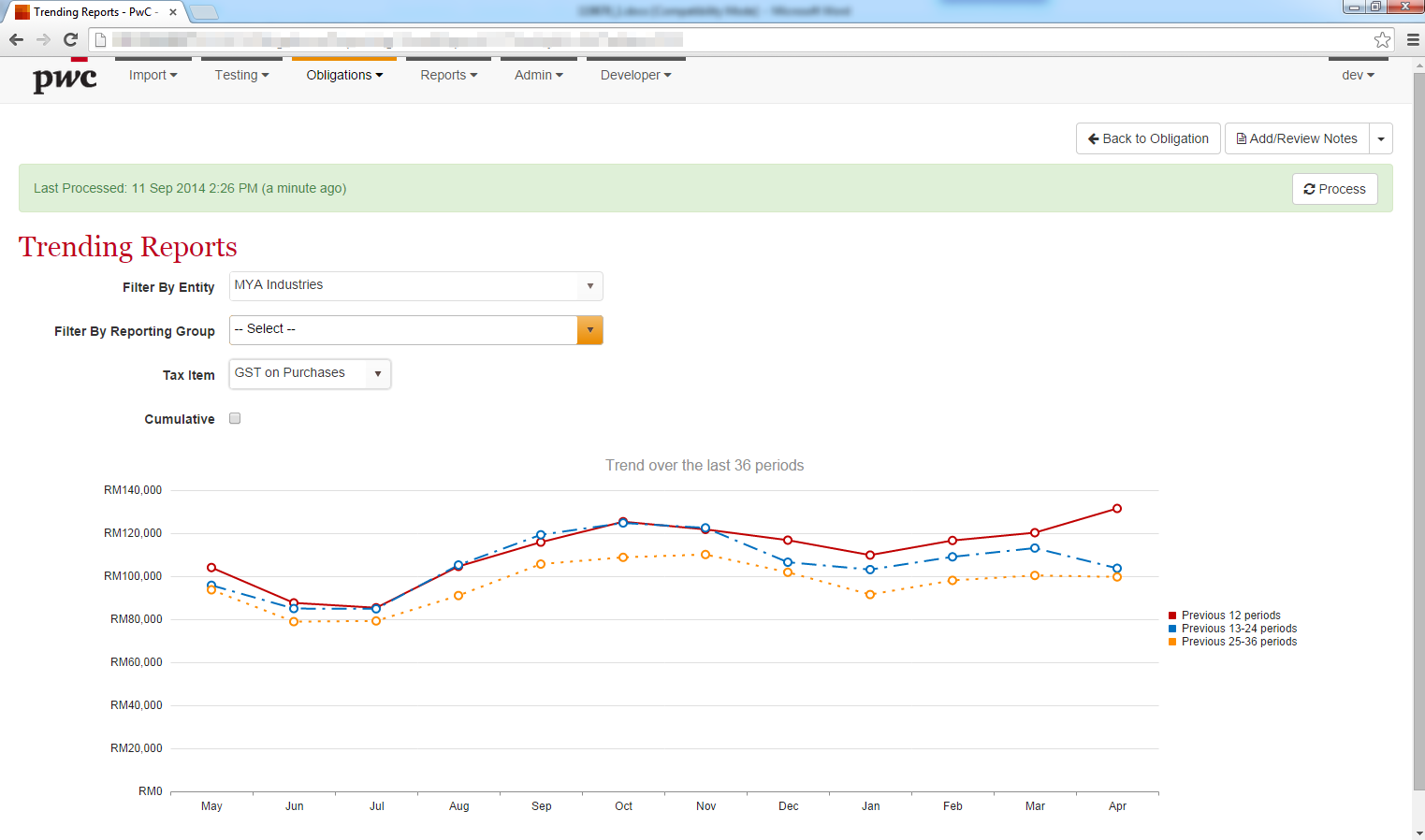Open the Chrome hamburger menu icon
1425x840 pixels.
coord(1413,39)
